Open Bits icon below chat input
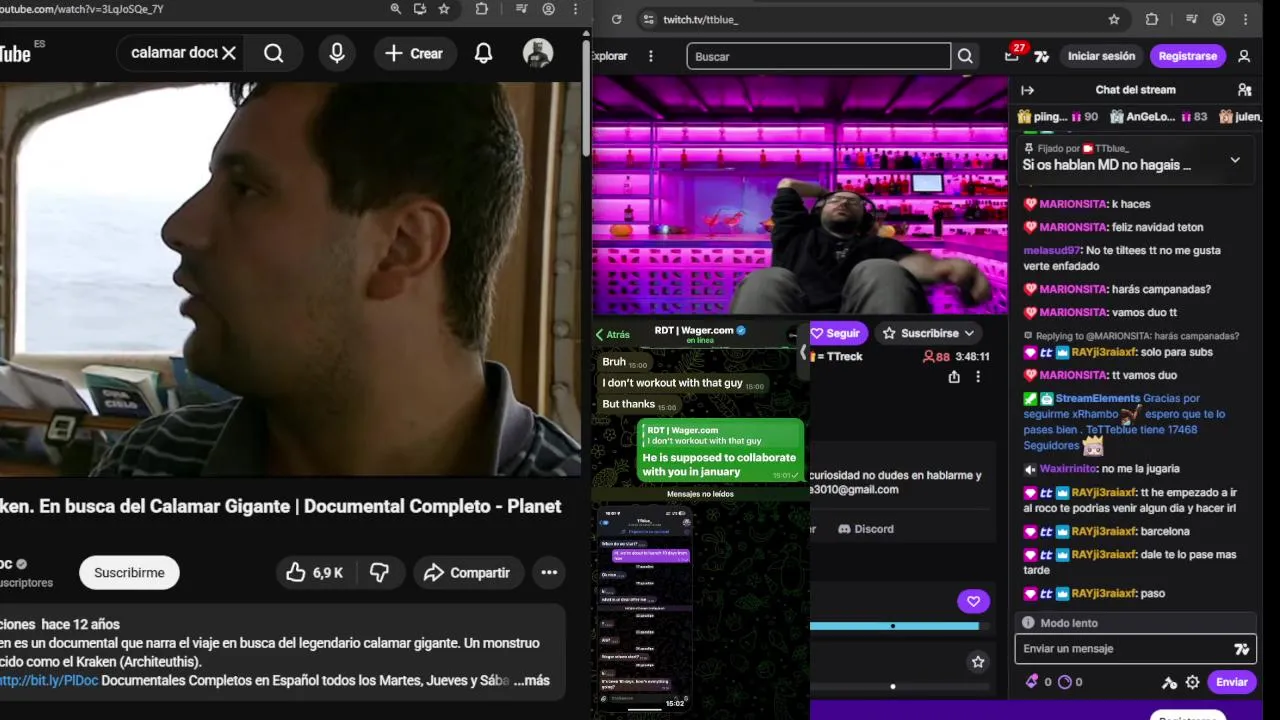1280x720 pixels. point(1032,682)
